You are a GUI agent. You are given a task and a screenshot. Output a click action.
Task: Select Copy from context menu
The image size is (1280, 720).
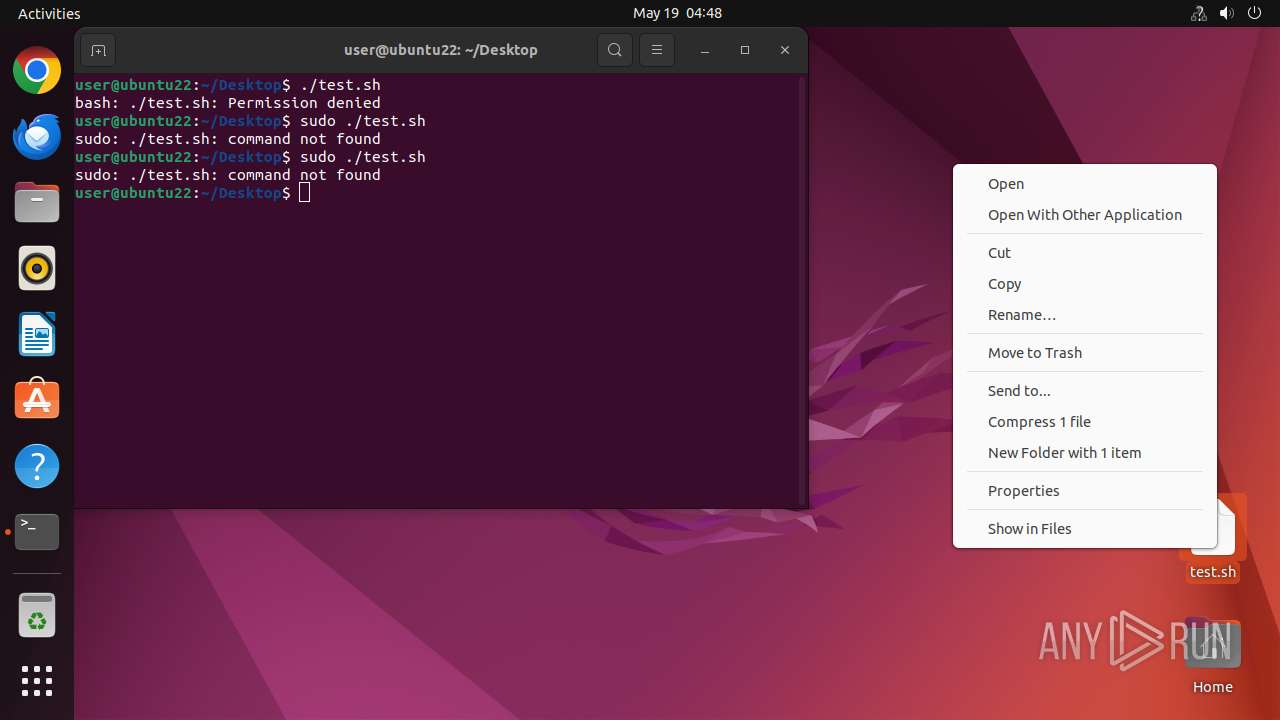pyautogui.click(x=1085, y=284)
